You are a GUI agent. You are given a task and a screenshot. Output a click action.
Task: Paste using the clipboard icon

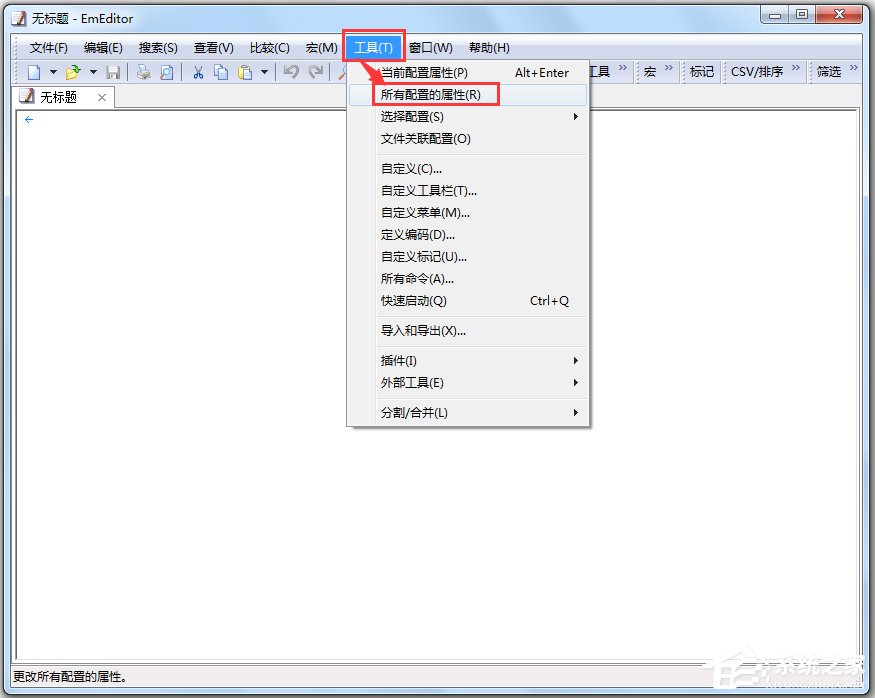[x=243, y=72]
